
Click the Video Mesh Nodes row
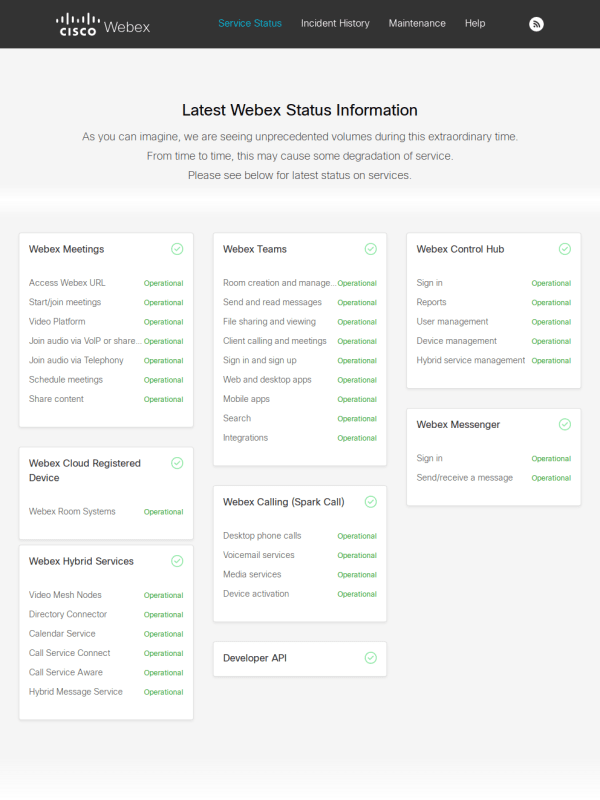(106, 595)
